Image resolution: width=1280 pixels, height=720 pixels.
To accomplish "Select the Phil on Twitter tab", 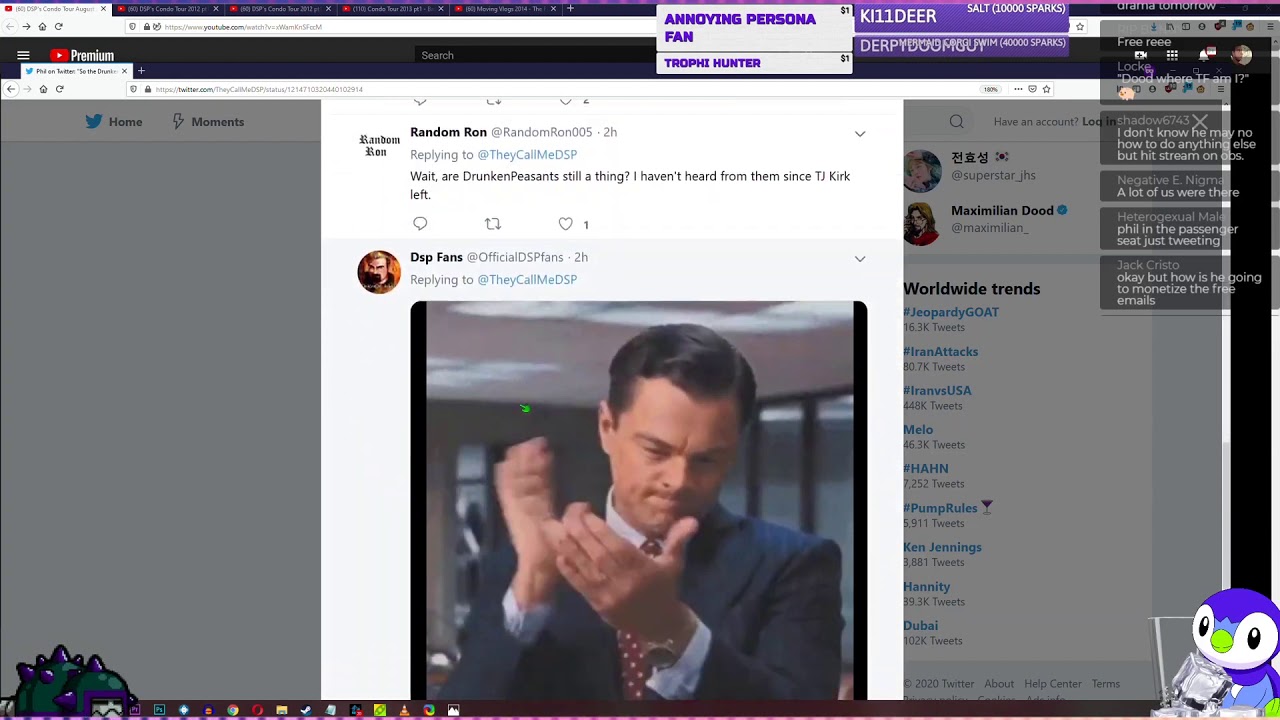I will tap(75, 71).
